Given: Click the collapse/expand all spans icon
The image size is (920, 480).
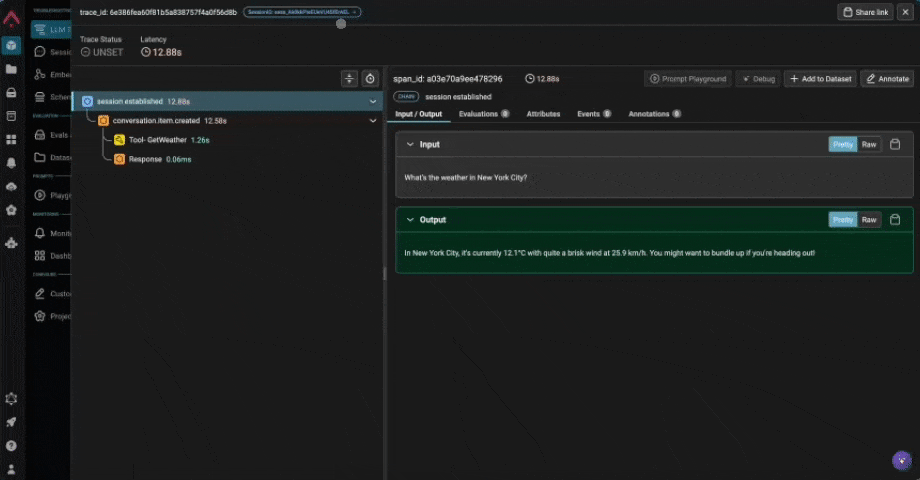Looking at the screenshot, I should point(349,79).
